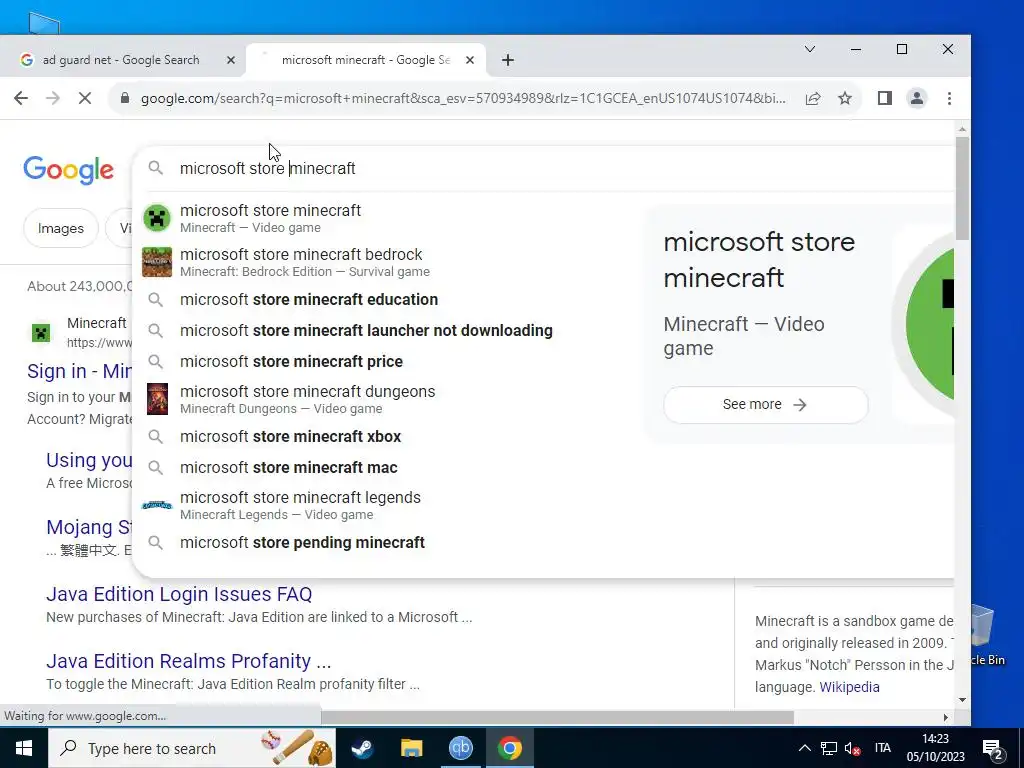
Task: Click the horizontal scrollbar thumb
Action: pyautogui.click(x=557, y=717)
